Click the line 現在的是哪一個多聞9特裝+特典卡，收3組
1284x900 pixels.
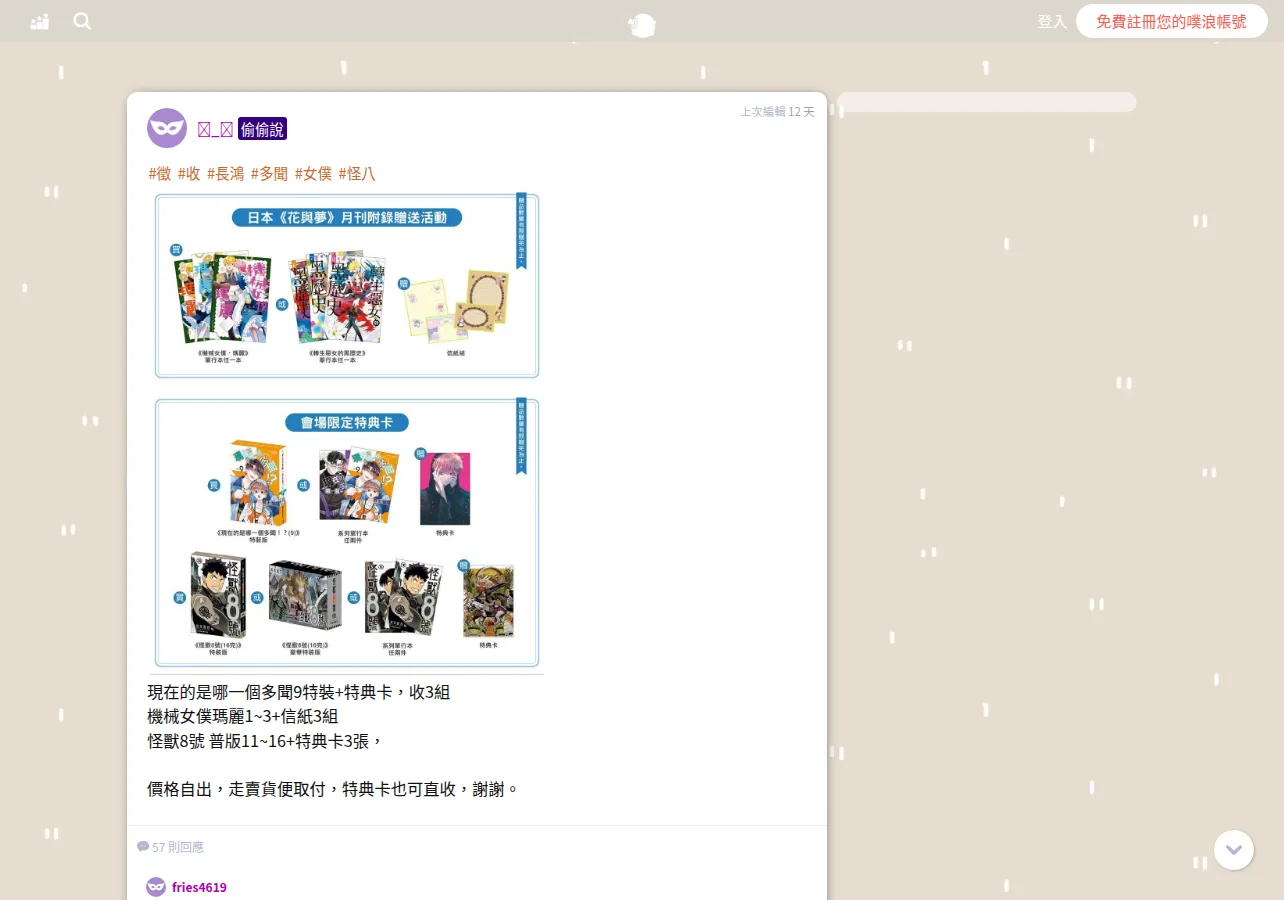[x=299, y=692]
